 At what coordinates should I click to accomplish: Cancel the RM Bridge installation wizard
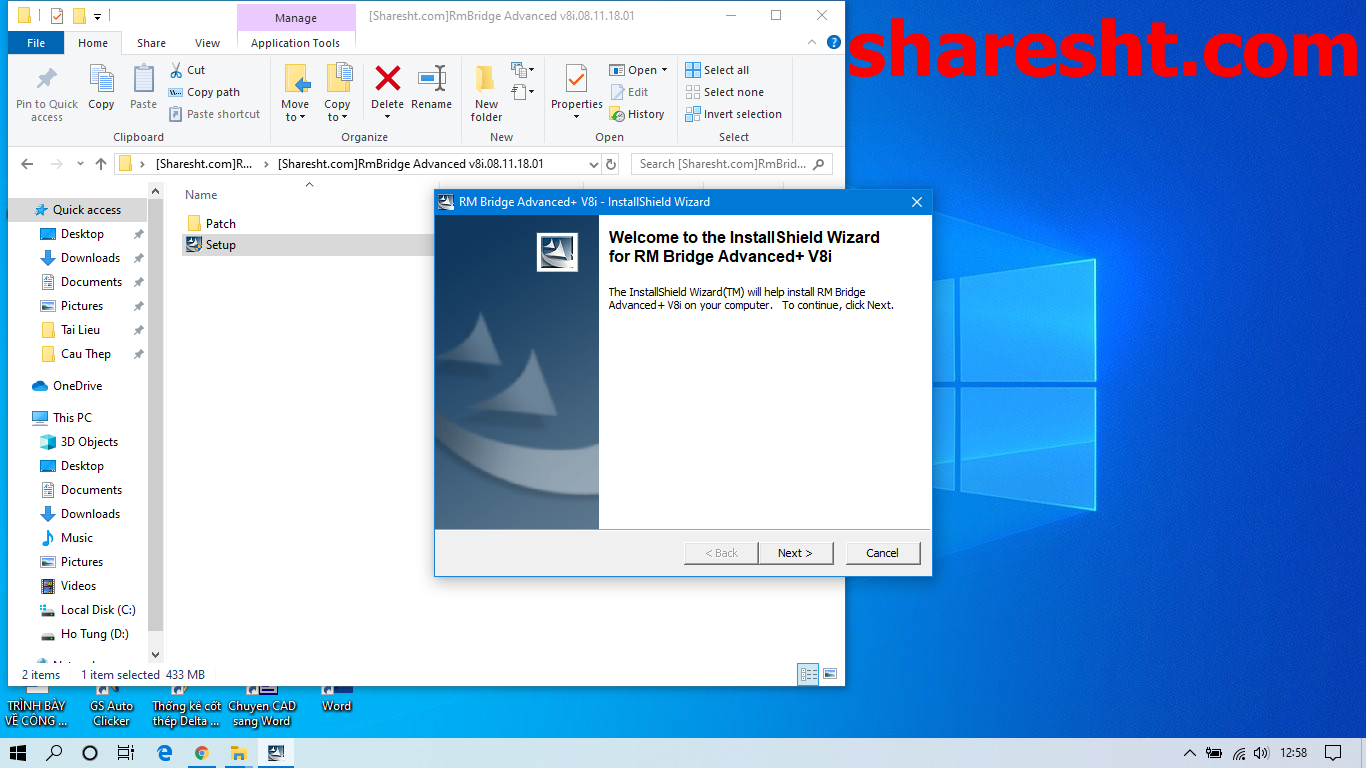click(883, 553)
